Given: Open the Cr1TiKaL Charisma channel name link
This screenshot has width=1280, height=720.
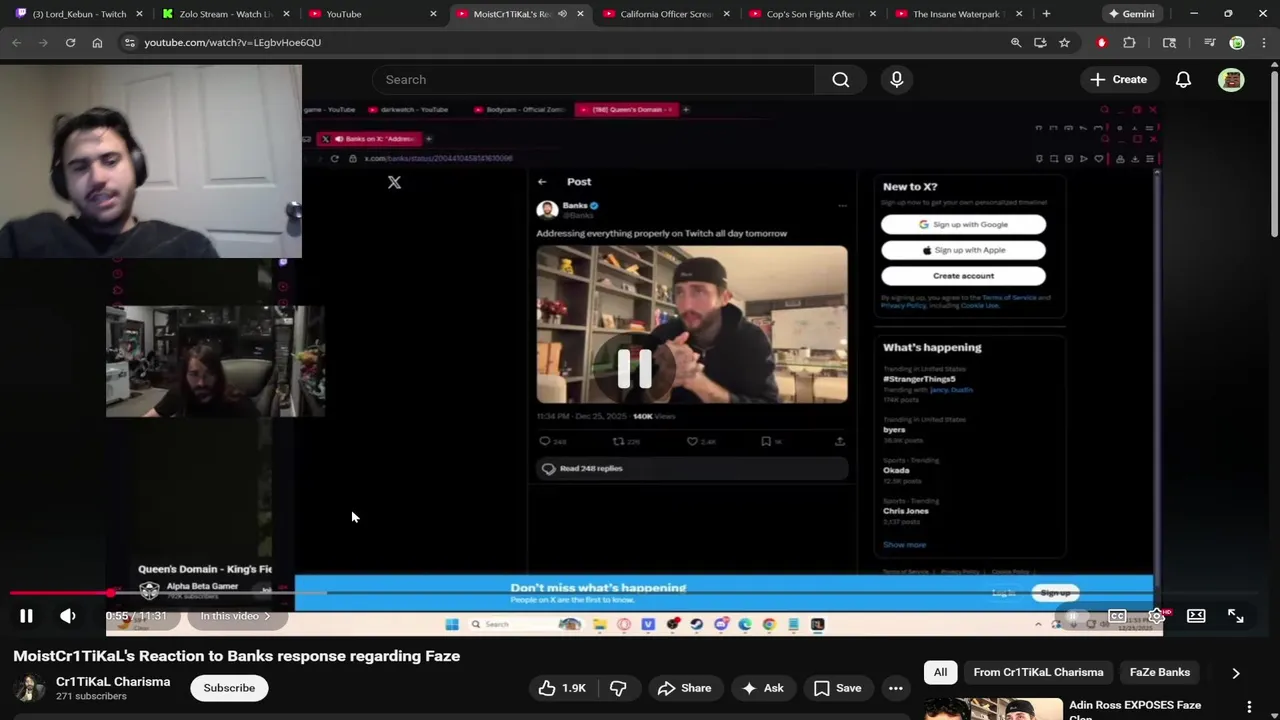Looking at the screenshot, I should point(113,682).
